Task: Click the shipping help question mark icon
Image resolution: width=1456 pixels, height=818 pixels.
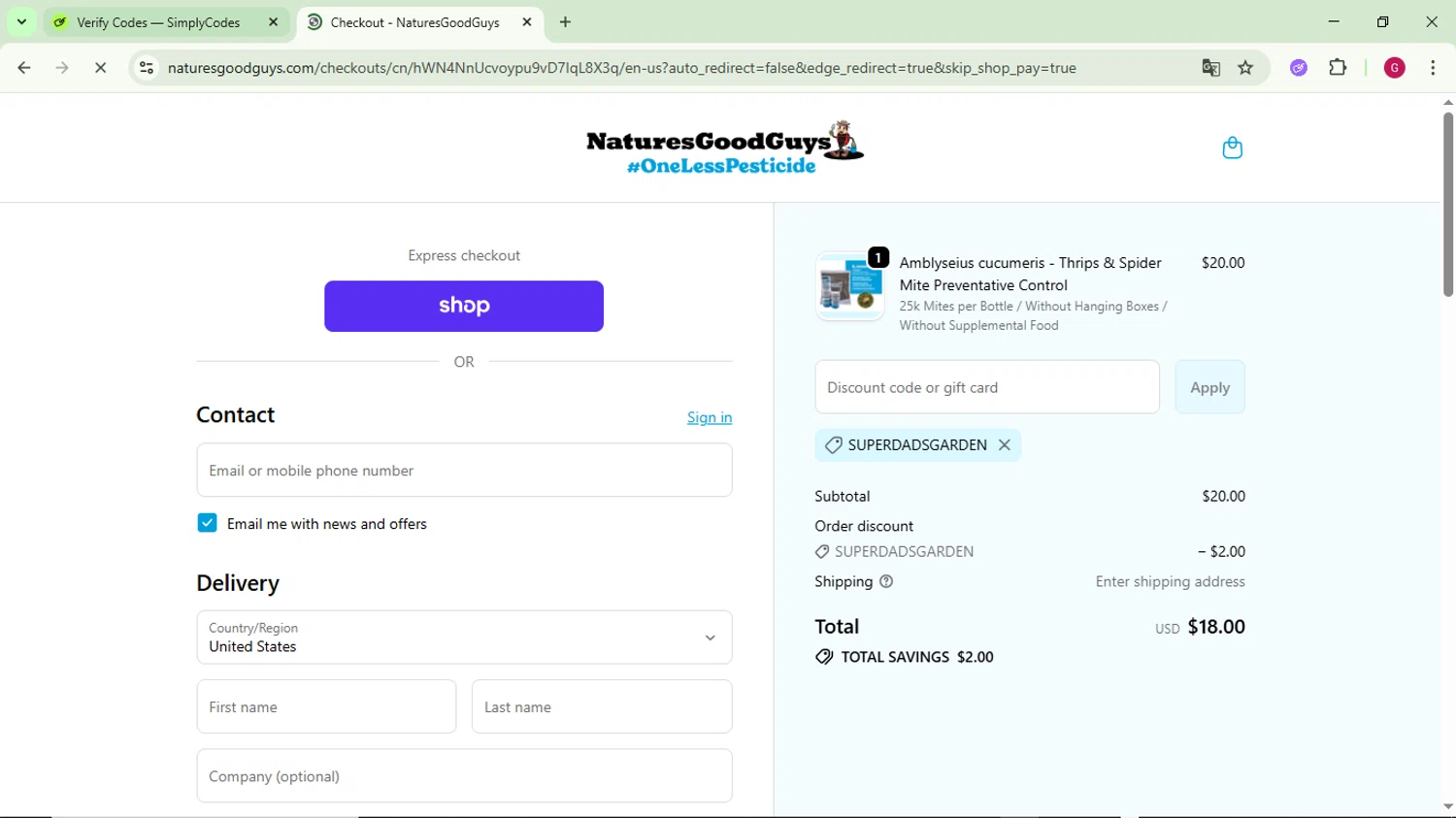Action: coord(886,581)
